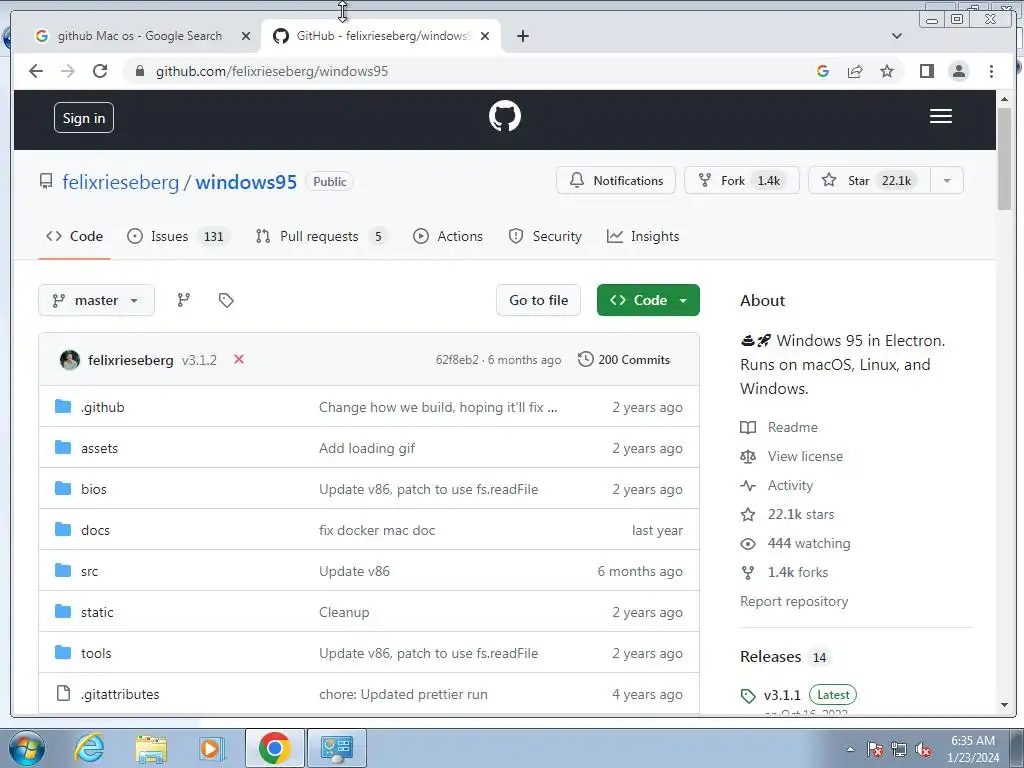Screen dimensions: 1024x768
Task: Reload the page with refresh icon
Action: pos(100,71)
